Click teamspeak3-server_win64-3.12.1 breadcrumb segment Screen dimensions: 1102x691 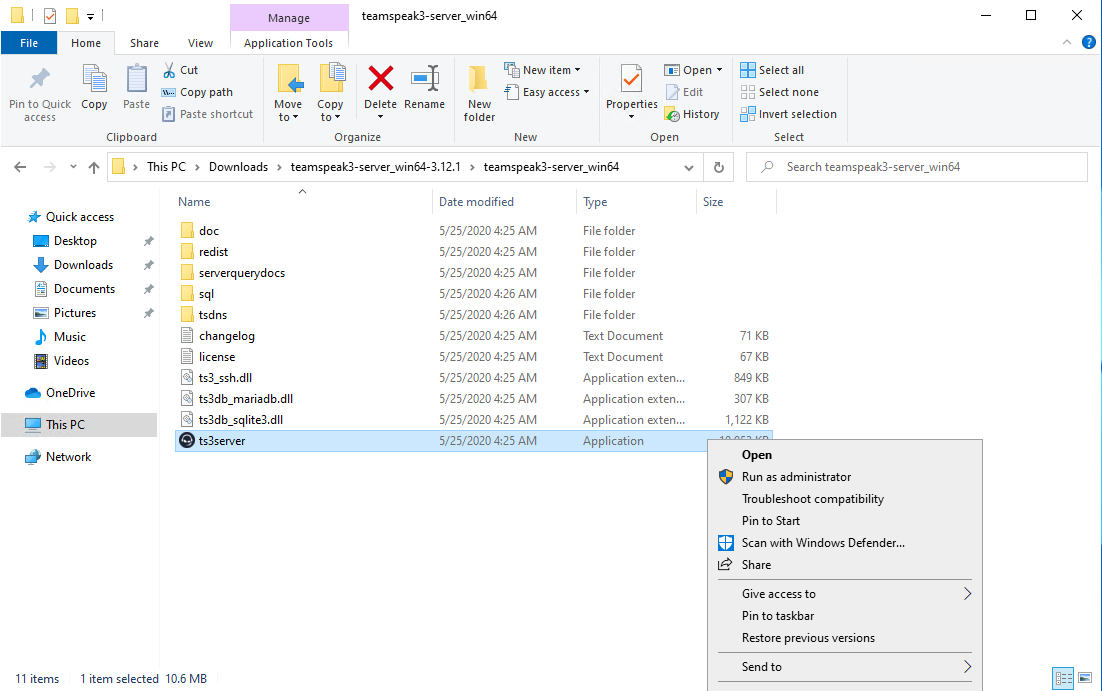pyautogui.click(x=375, y=167)
